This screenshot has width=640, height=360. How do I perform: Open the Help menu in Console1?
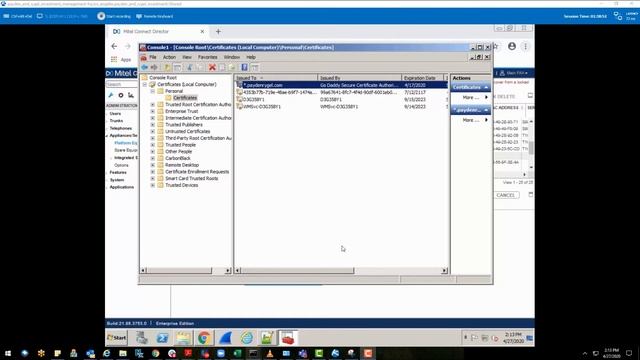coord(251,57)
